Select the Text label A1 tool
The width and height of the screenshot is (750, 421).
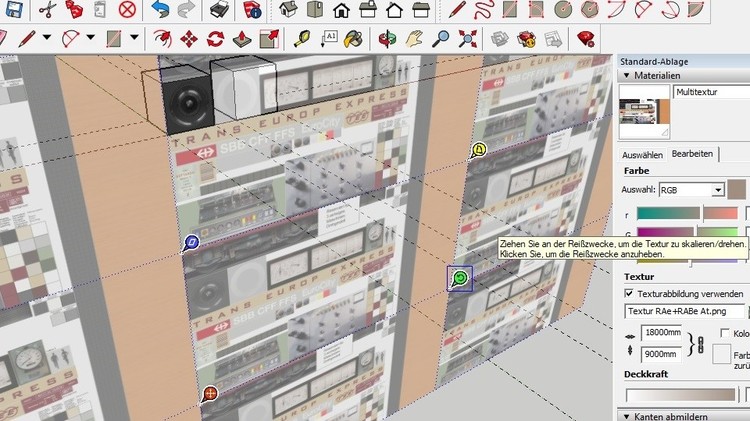pyautogui.click(x=329, y=39)
